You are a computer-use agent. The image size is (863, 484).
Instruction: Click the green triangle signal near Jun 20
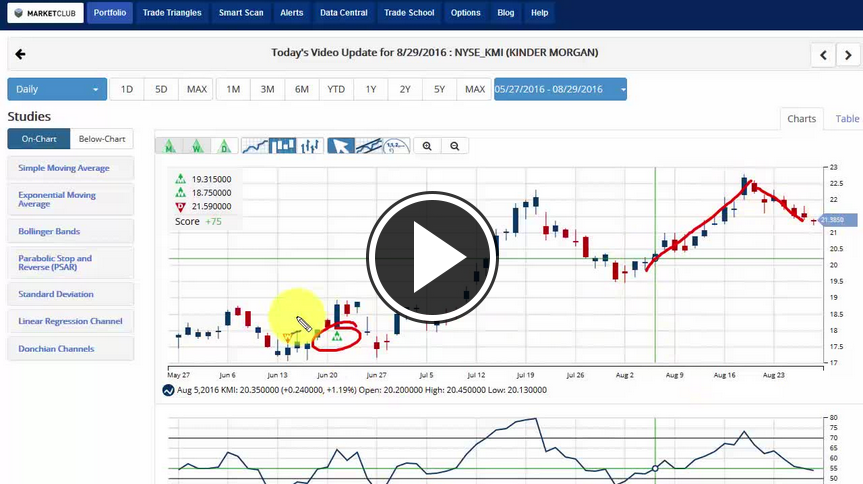(x=337, y=336)
